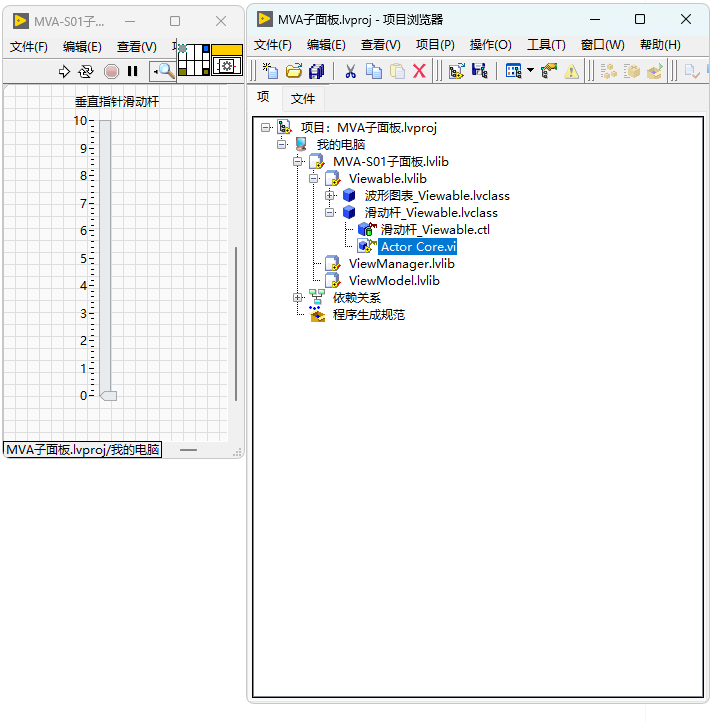
Task: Open the magnifier search control in the VI toolbar
Action: point(163,71)
